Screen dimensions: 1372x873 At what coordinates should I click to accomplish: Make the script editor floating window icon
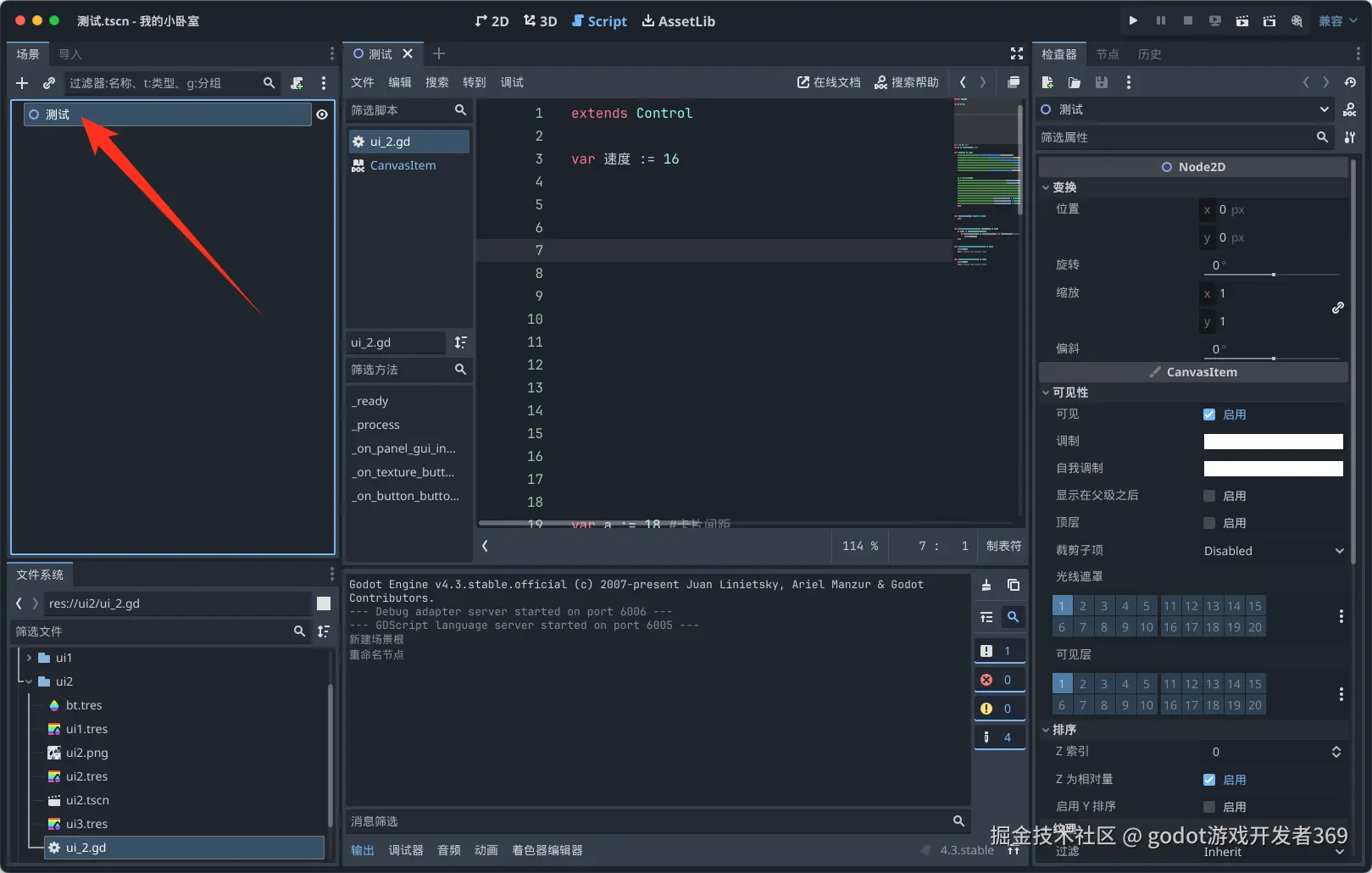point(1014,82)
